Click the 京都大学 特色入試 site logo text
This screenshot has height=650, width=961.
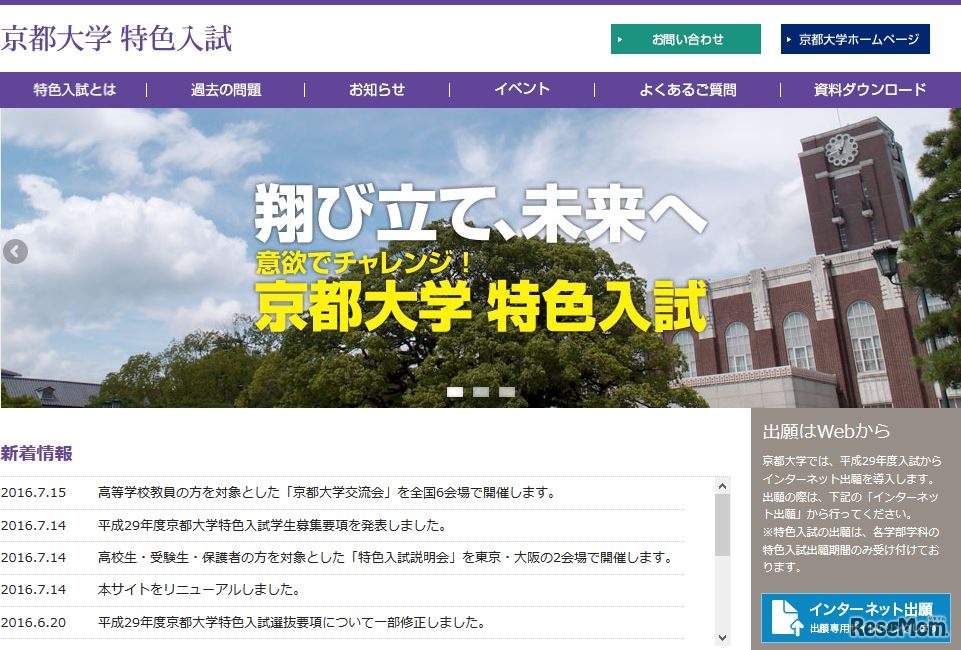coord(117,38)
